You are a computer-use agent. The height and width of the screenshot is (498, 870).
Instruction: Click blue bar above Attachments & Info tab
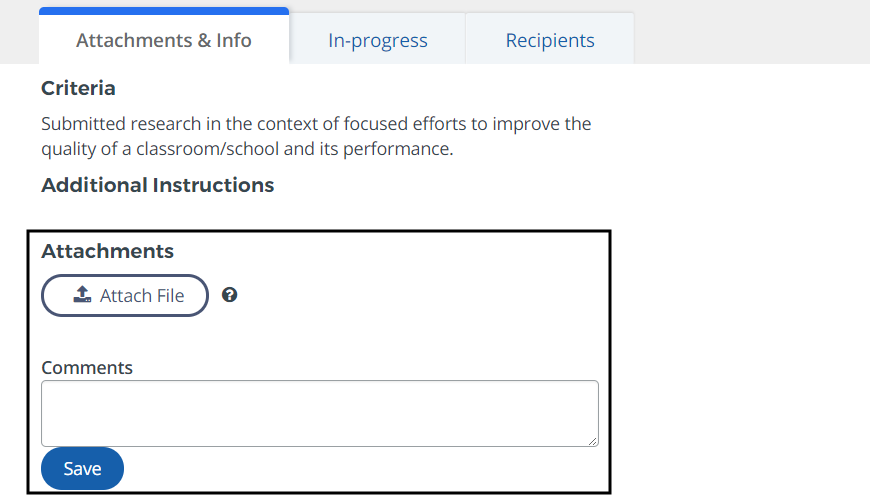tap(164, 11)
